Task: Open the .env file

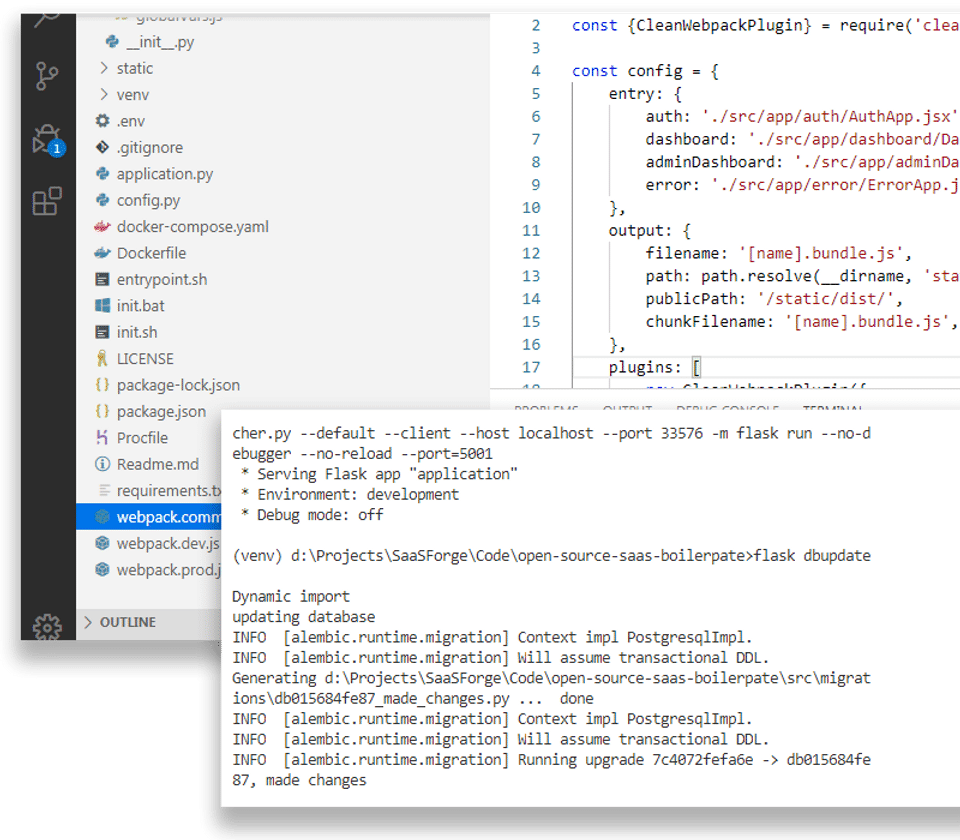Action: tap(131, 121)
